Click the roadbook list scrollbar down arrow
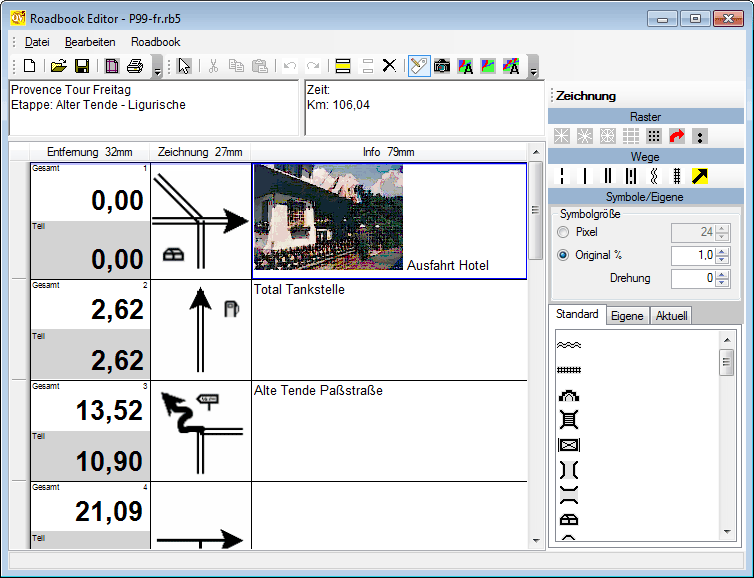Viewport: 754px width, 578px height. tap(536, 540)
